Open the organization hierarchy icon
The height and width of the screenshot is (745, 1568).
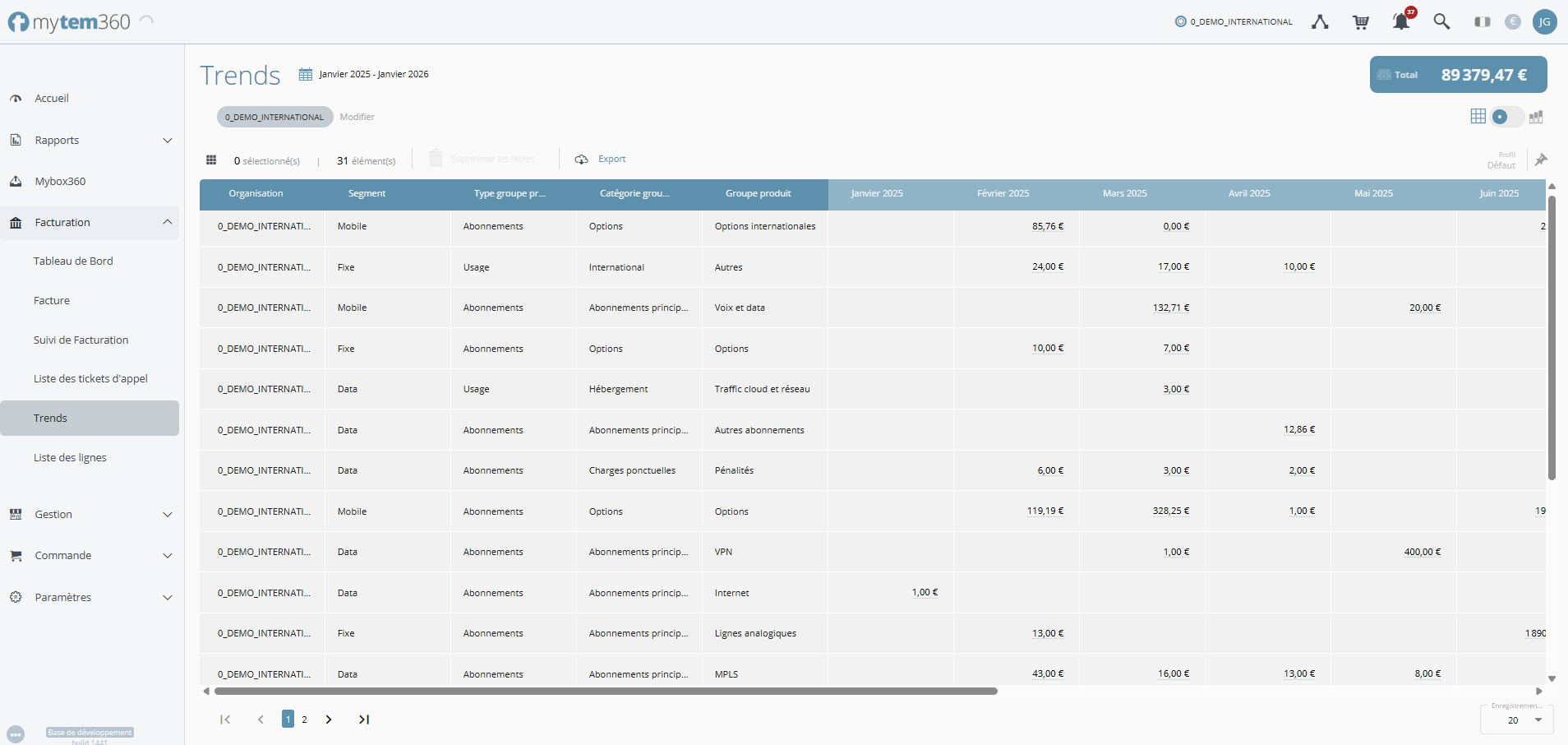pyautogui.click(x=1320, y=22)
